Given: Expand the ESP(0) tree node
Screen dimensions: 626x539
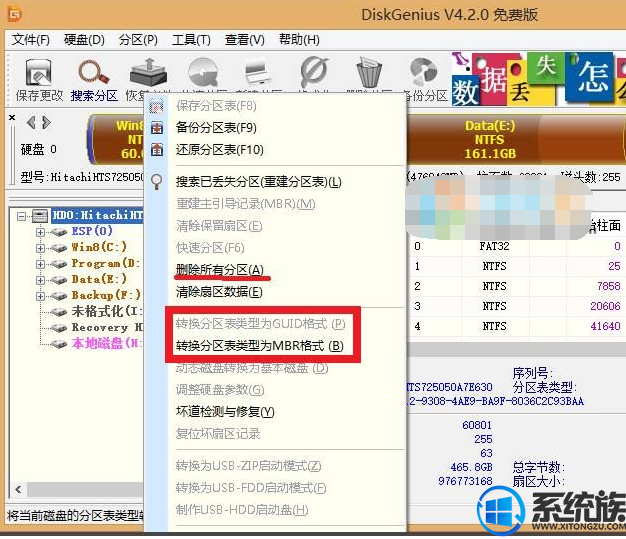Looking at the screenshot, I should coord(40,232).
